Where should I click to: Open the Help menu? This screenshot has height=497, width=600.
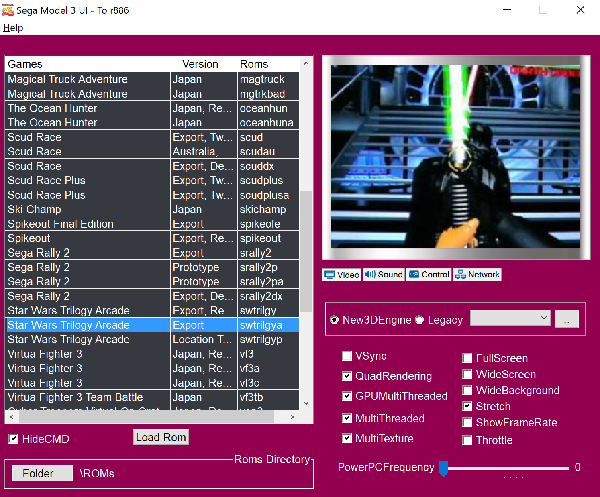pyautogui.click(x=13, y=28)
